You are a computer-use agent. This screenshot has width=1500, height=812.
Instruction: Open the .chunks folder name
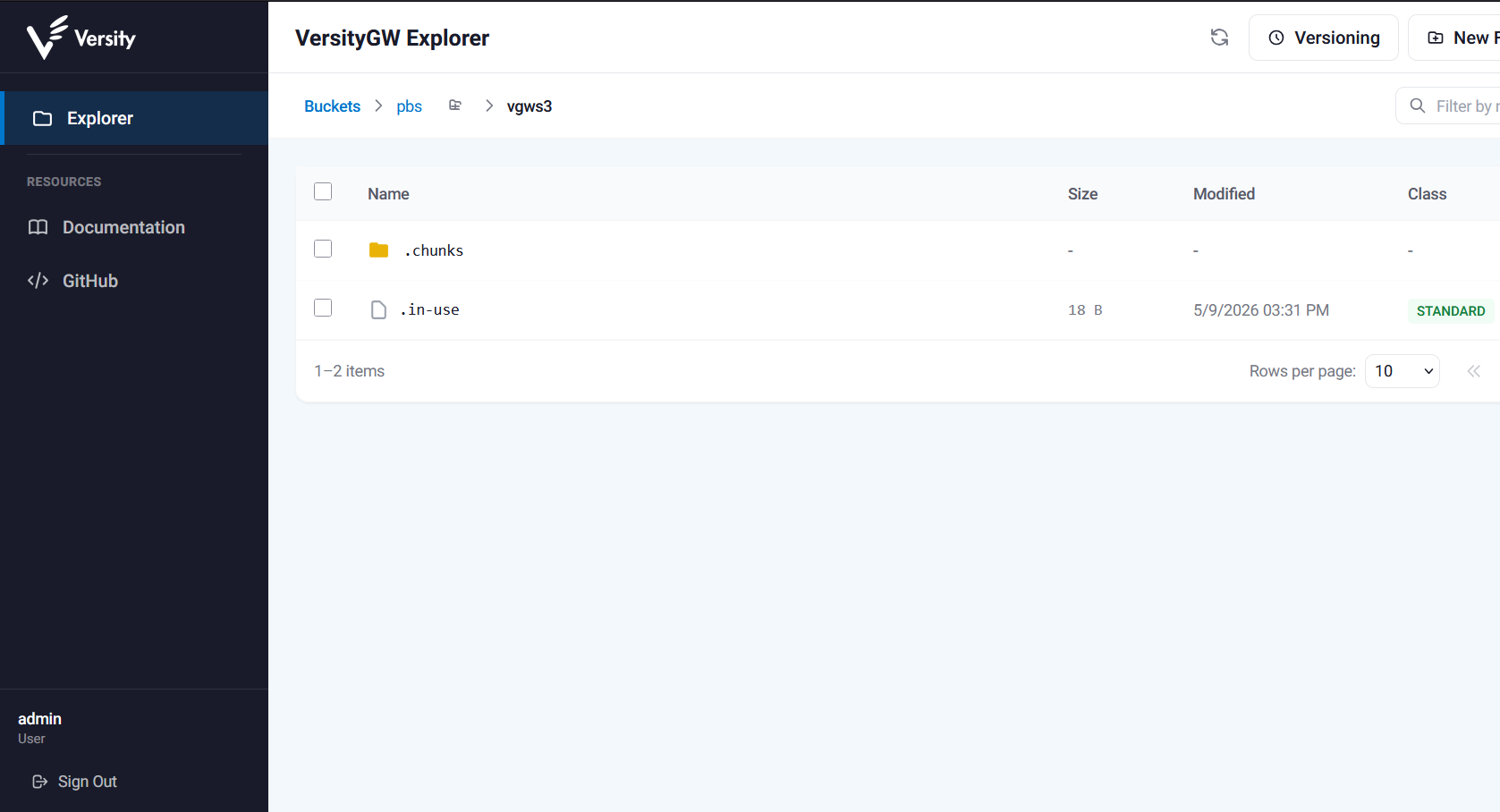click(x=434, y=250)
